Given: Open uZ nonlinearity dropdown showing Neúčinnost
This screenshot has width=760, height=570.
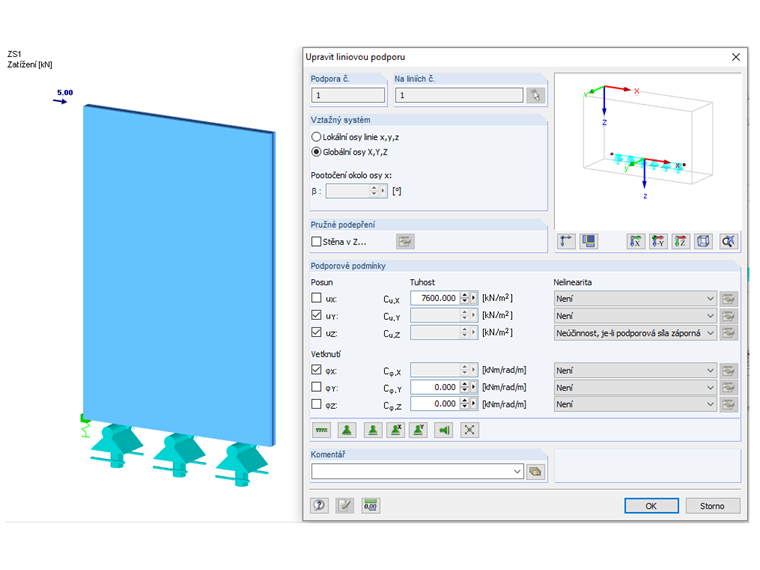Looking at the screenshot, I should click(x=635, y=333).
